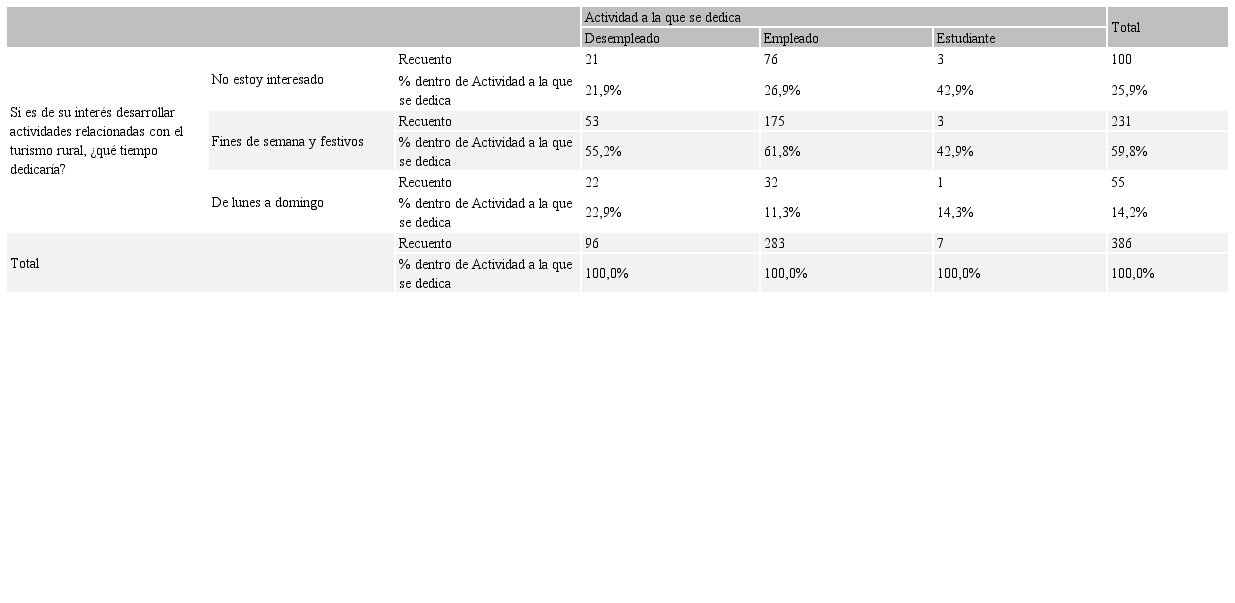Click the cell with value 231
Screen dimensions: 1235x603
(x=1121, y=121)
